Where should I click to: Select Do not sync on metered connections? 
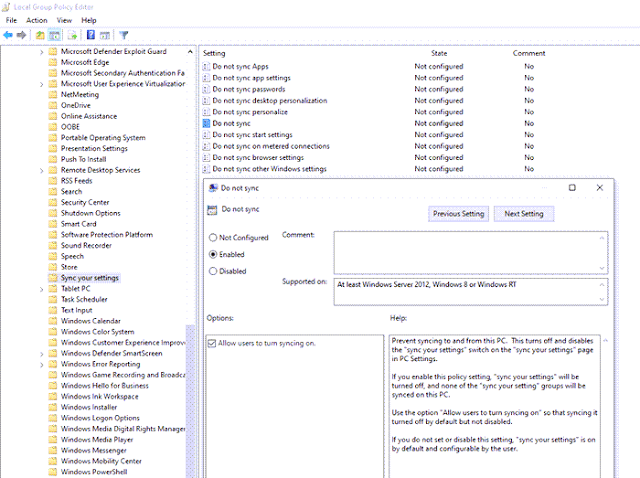271,146
